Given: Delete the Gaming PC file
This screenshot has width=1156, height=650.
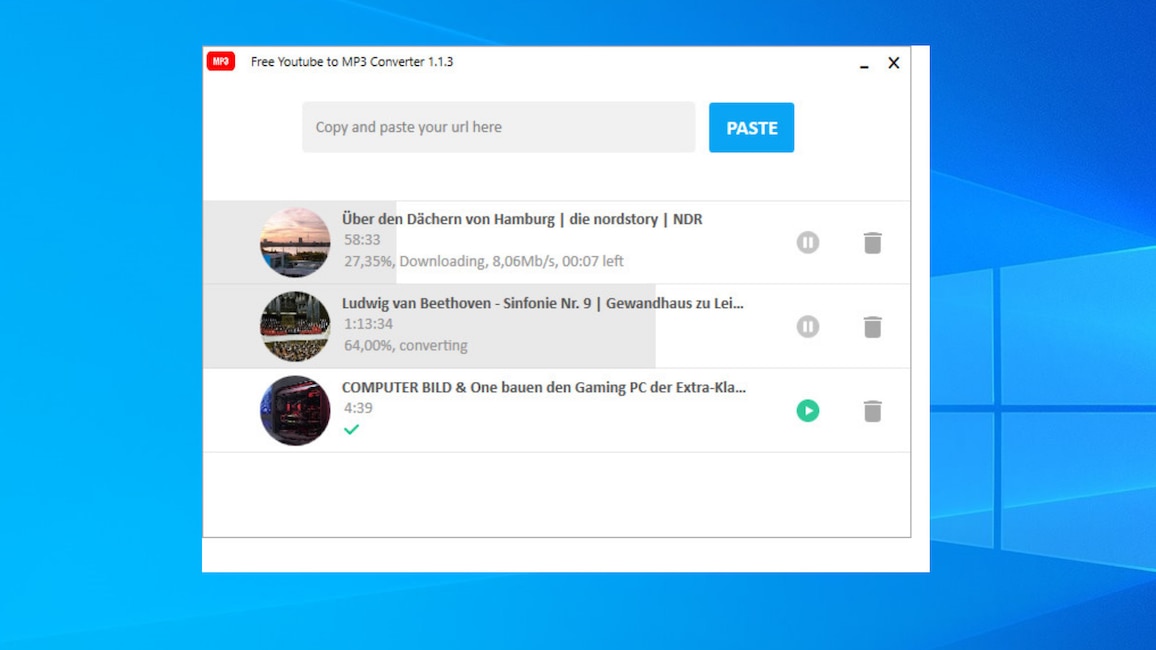Looking at the screenshot, I should 872,410.
